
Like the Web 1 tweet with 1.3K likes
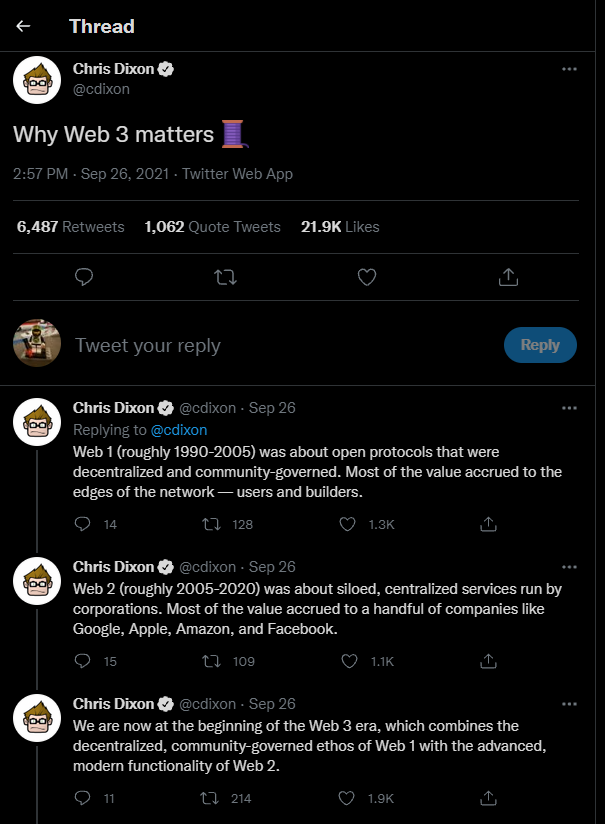point(347,524)
